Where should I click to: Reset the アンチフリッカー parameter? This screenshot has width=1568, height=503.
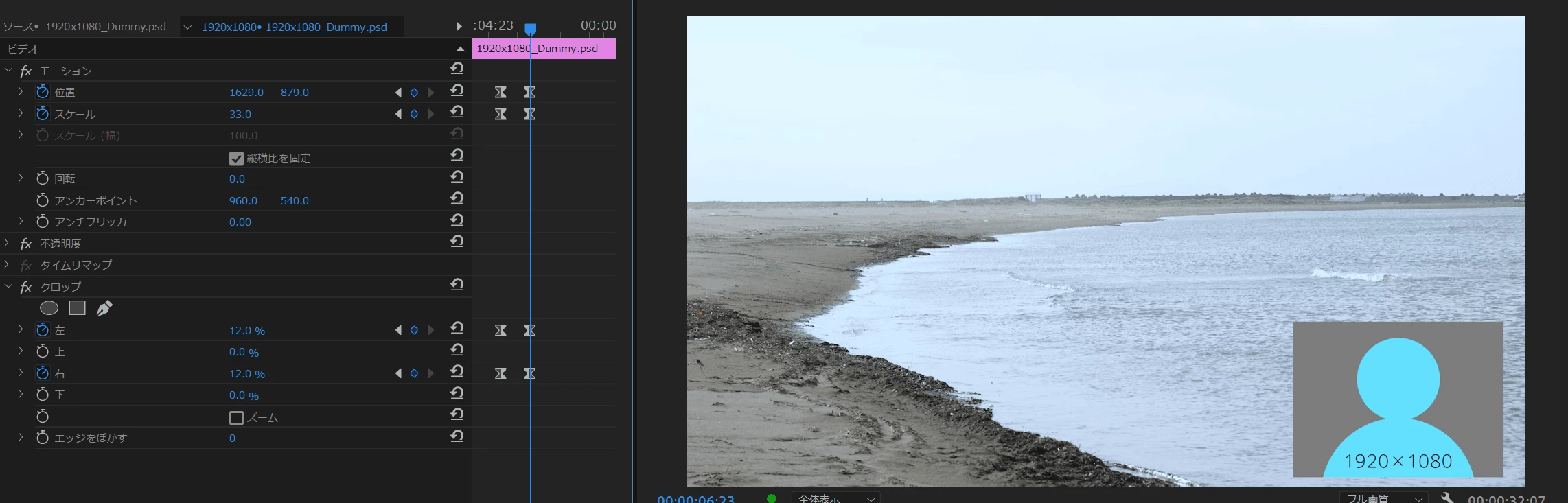457,220
